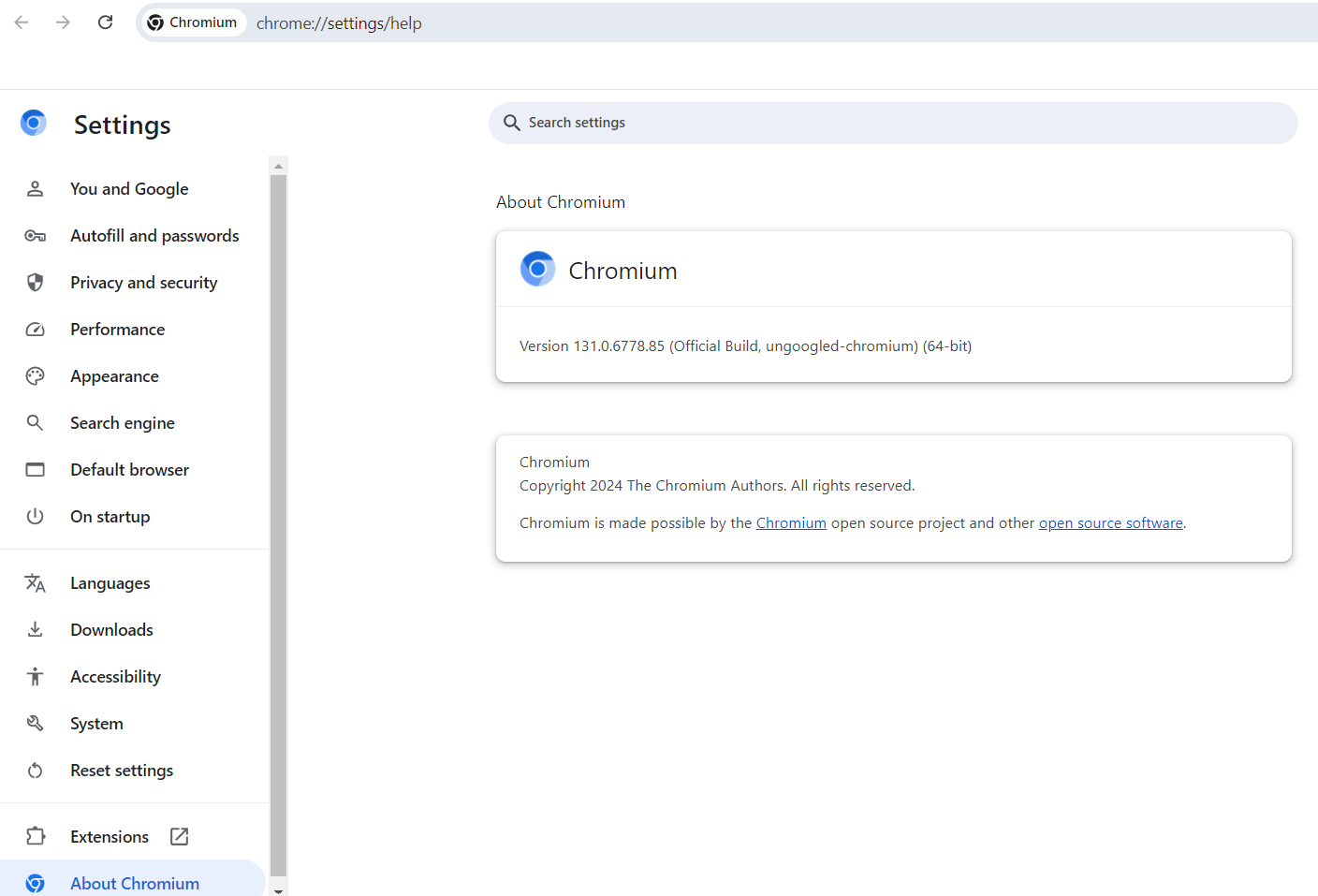Open the Chromium project link
The height and width of the screenshot is (896, 1318).
(x=791, y=523)
